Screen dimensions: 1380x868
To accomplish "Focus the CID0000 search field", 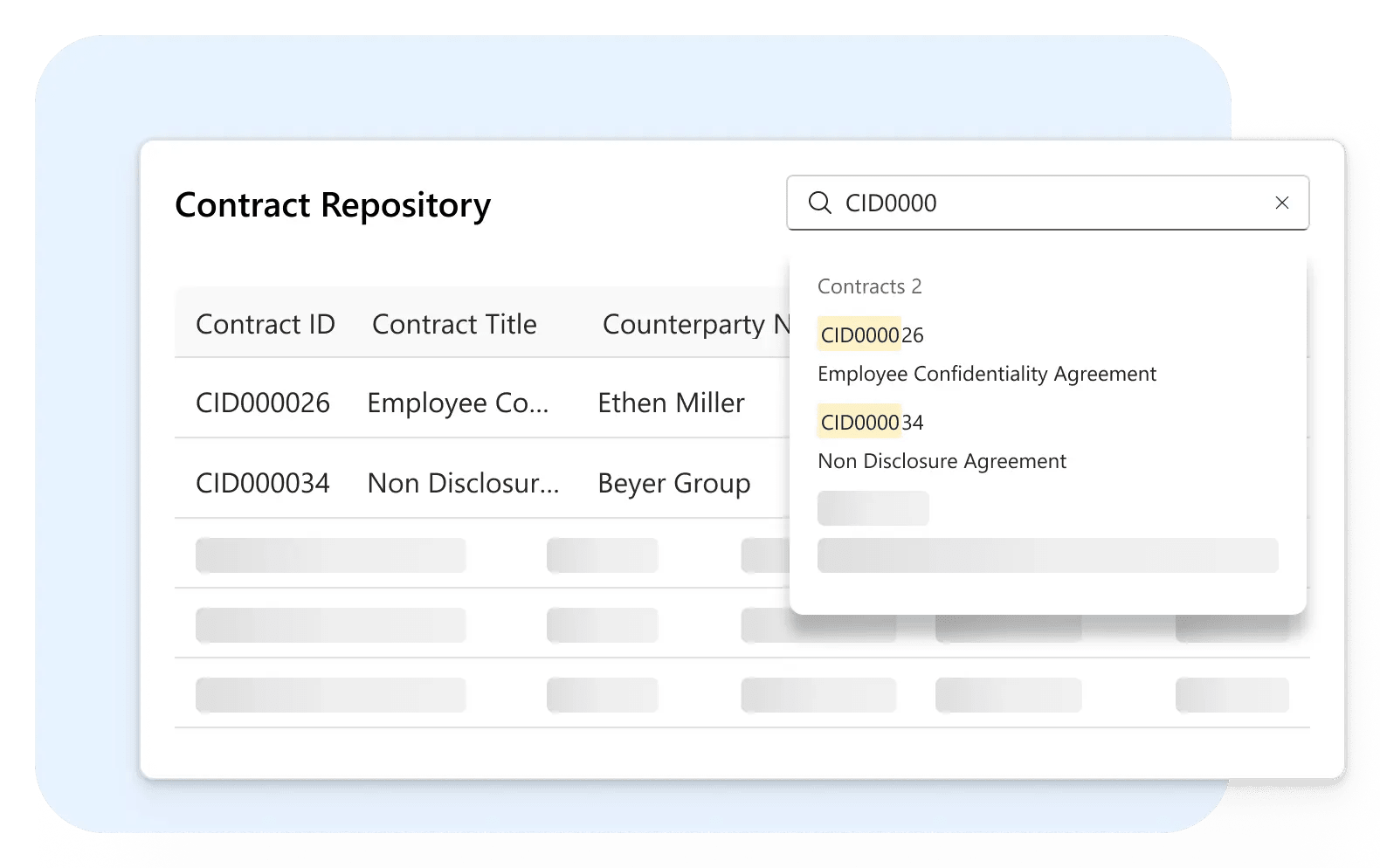I will click(x=1047, y=203).
